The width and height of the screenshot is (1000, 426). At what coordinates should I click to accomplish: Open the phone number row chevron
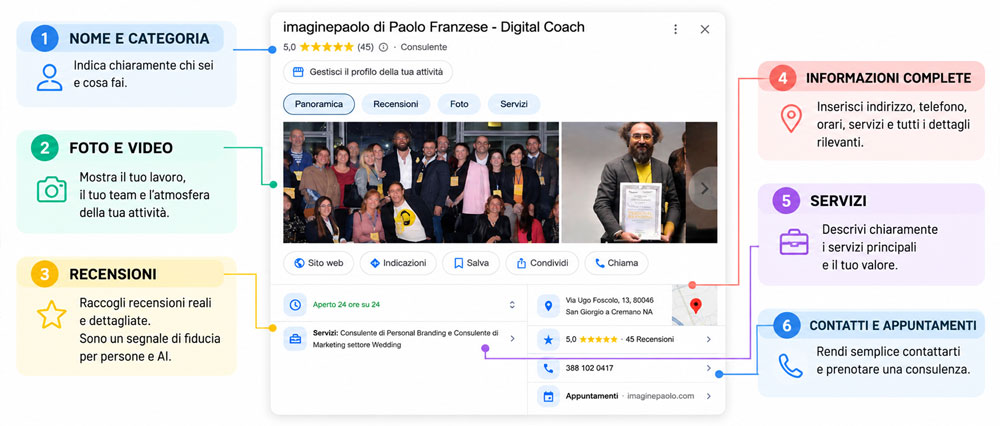[x=708, y=368]
